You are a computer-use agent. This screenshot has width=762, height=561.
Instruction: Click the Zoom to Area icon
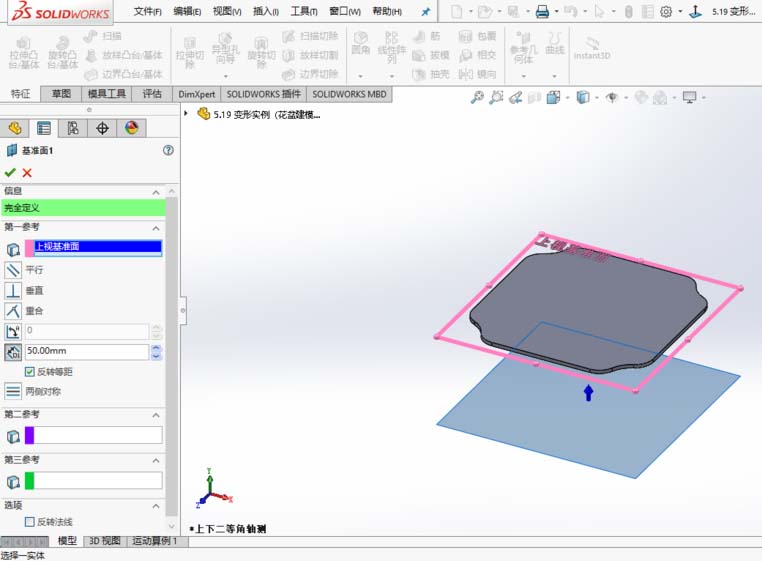[496, 98]
